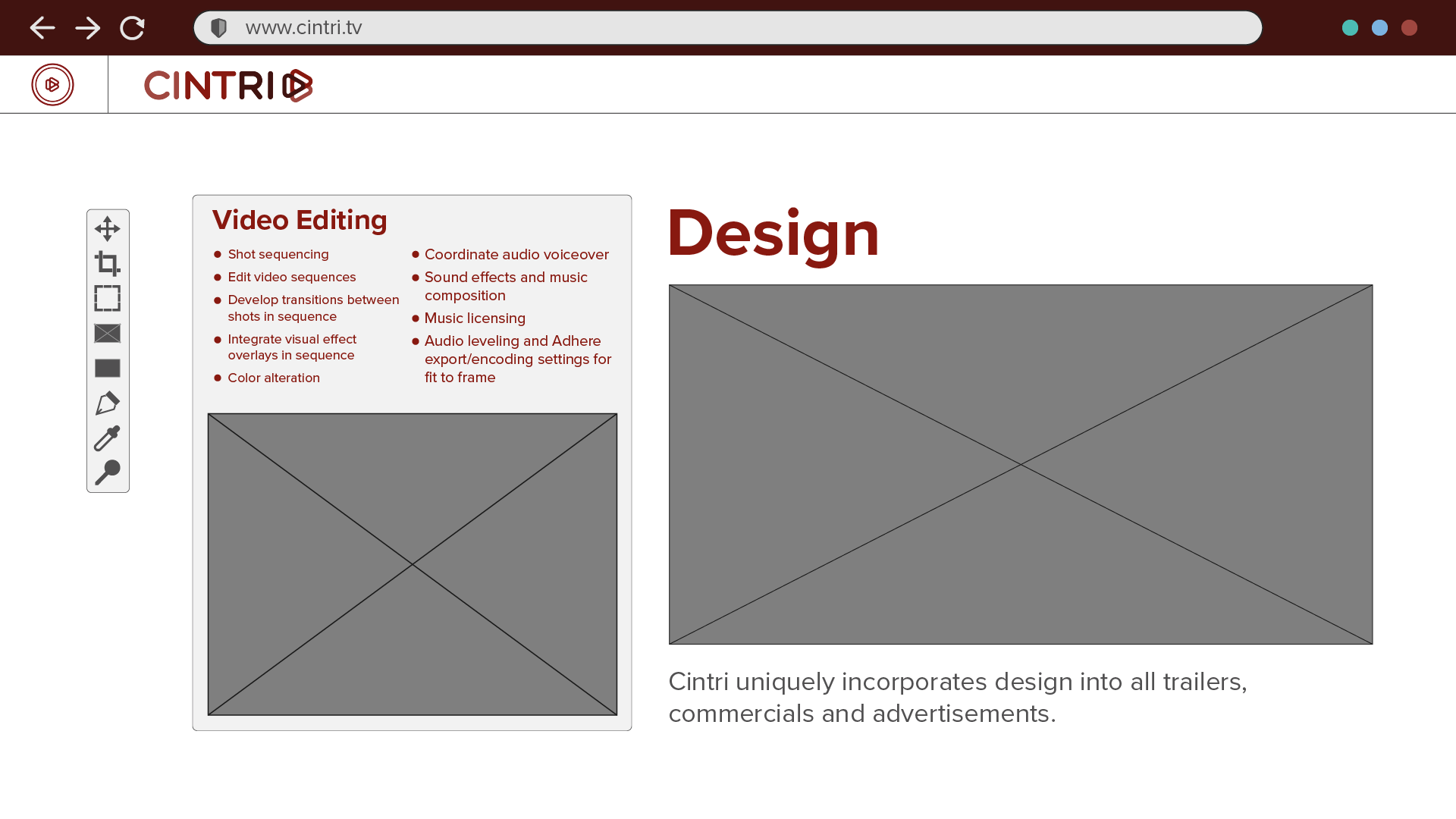Screen dimensions: 1456x819
Task: Choose the dashed Marquee selection tool
Action: point(107,298)
